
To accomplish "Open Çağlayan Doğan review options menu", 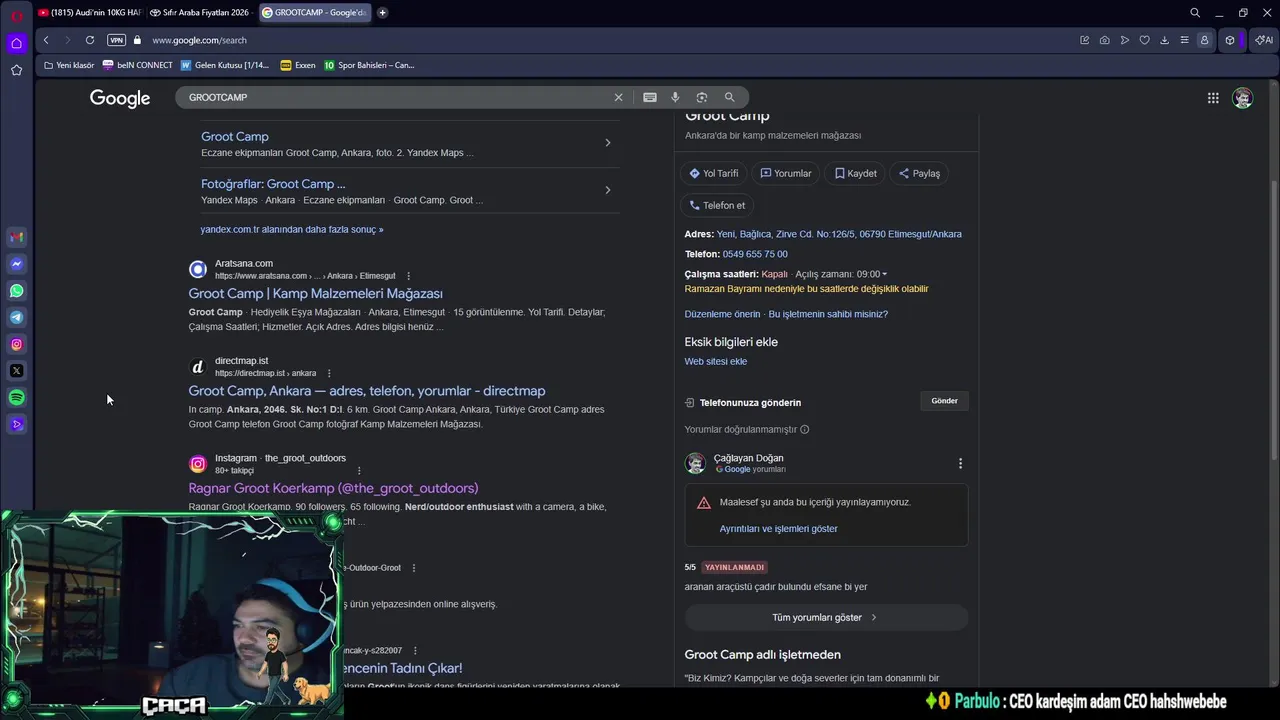I will pyautogui.click(x=960, y=463).
